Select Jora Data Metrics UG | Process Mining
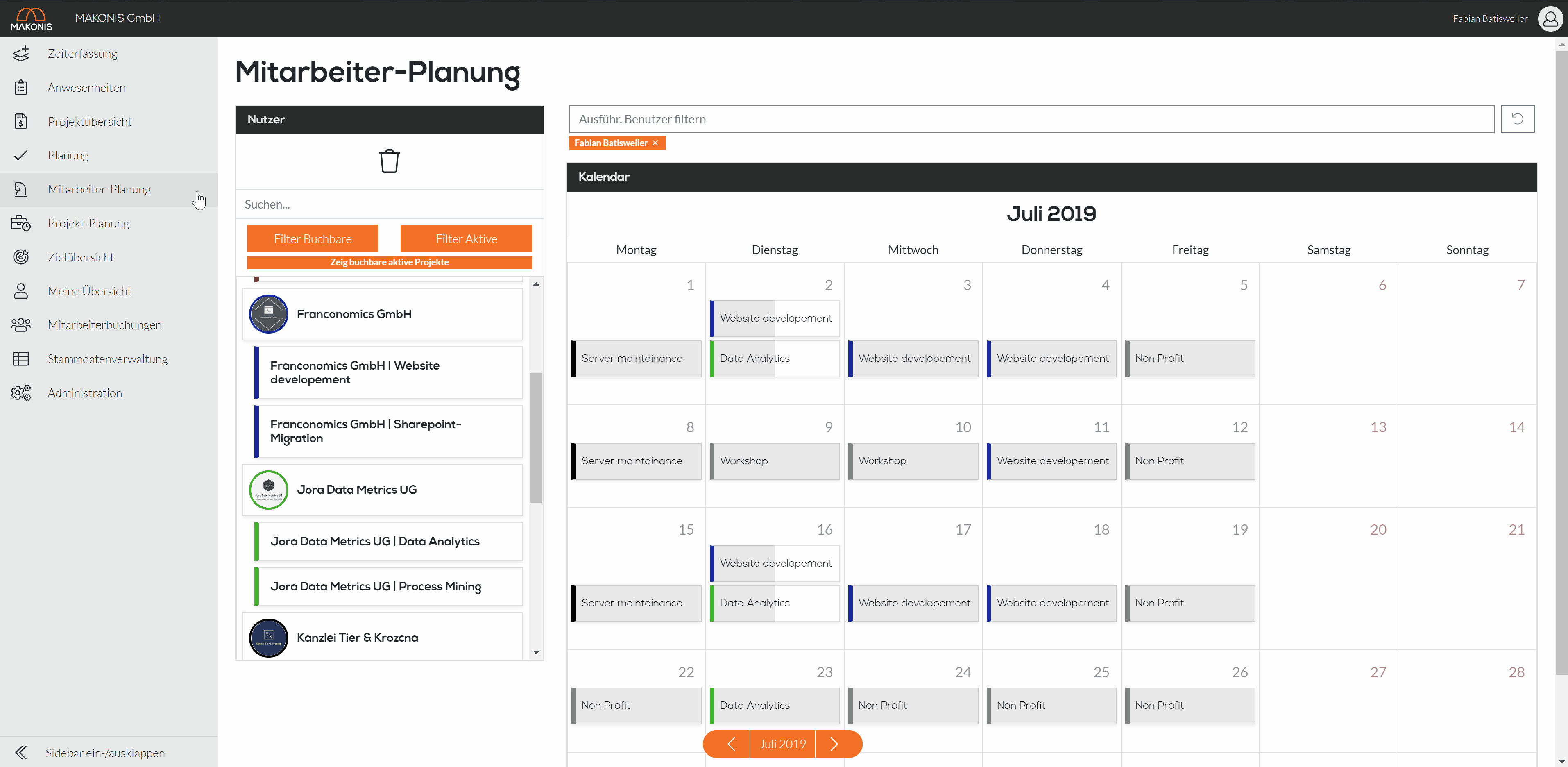This screenshot has height=767, width=1568. pyautogui.click(x=388, y=587)
